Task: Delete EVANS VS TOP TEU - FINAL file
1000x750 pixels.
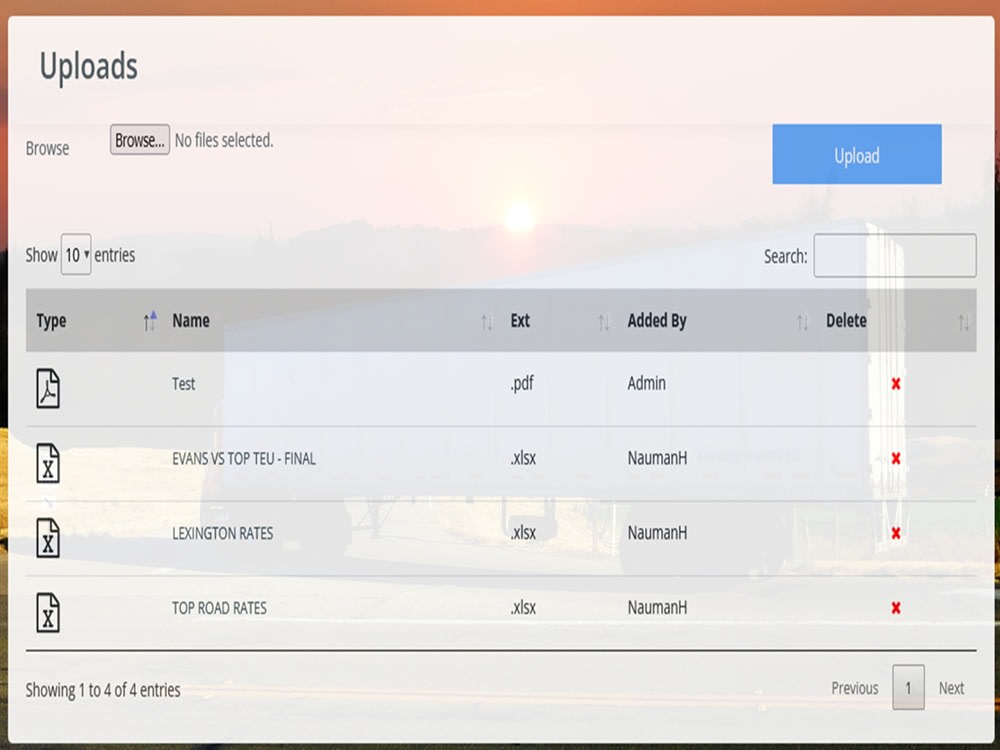Action: (x=896, y=459)
